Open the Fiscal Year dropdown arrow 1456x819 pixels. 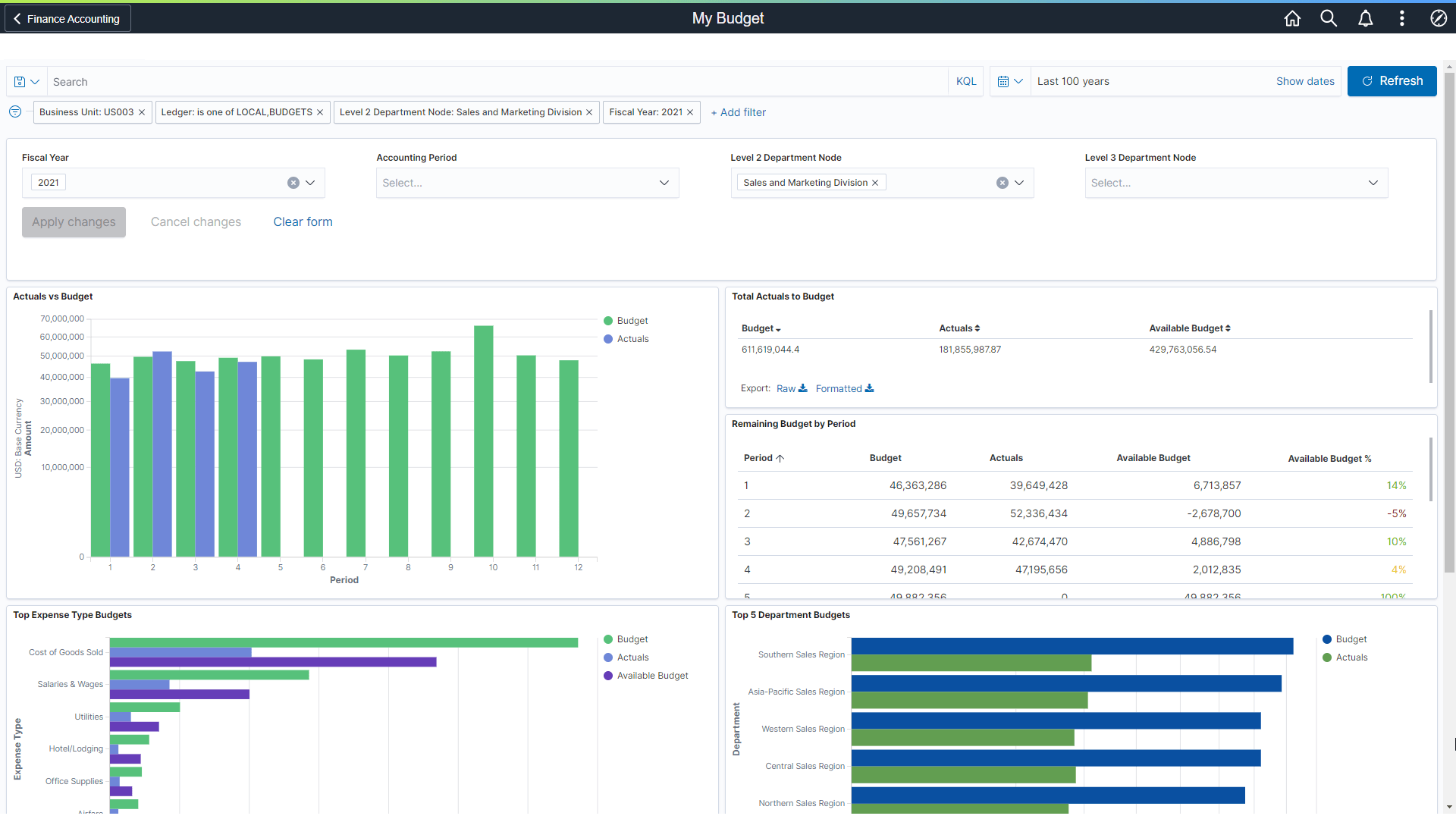point(310,183)
